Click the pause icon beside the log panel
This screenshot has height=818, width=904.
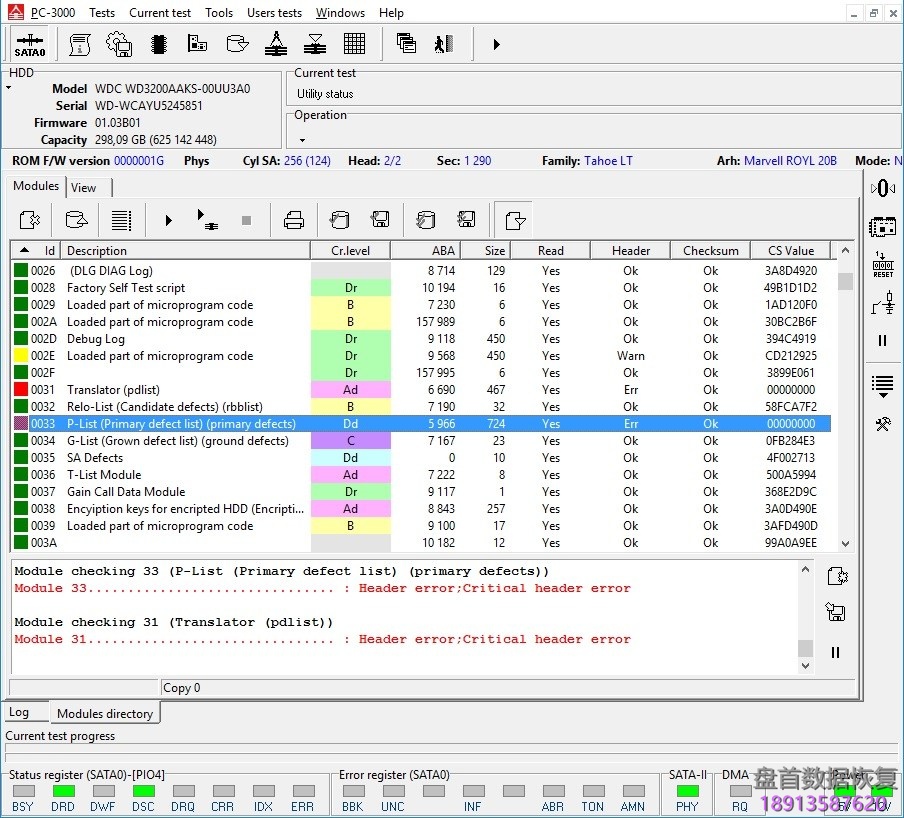[836, 652]
